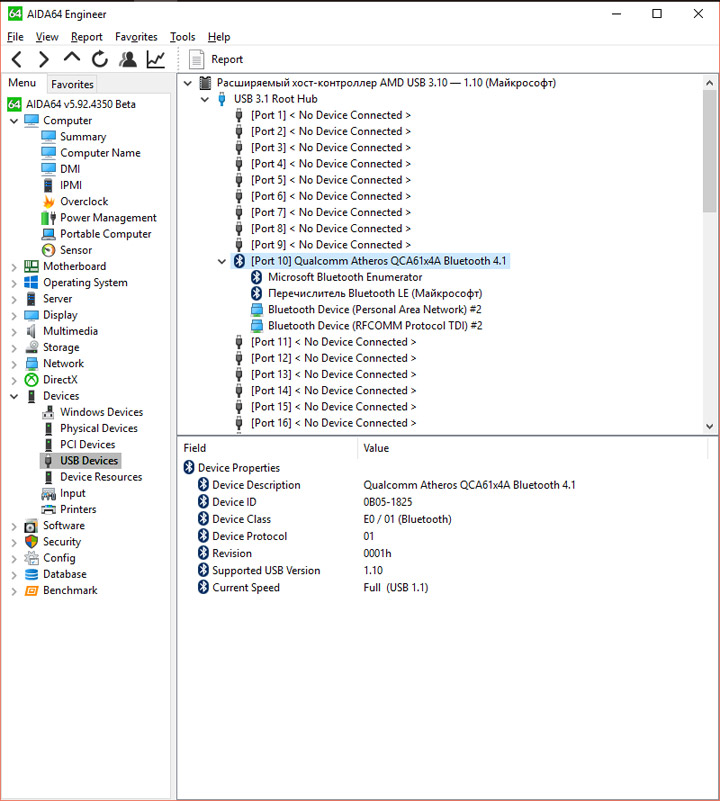Viewport: 720px width, 801px height.
Task: Collapse the AMD USB host controller node
Action: tap(188, 83)
